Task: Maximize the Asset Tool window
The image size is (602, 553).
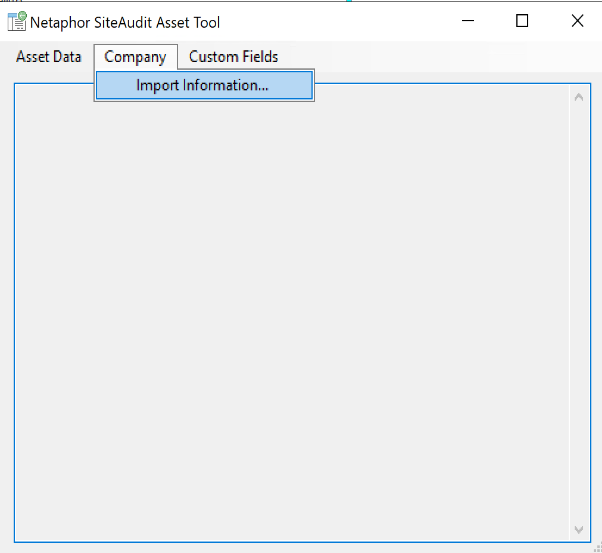Action: tap(522, 21)
